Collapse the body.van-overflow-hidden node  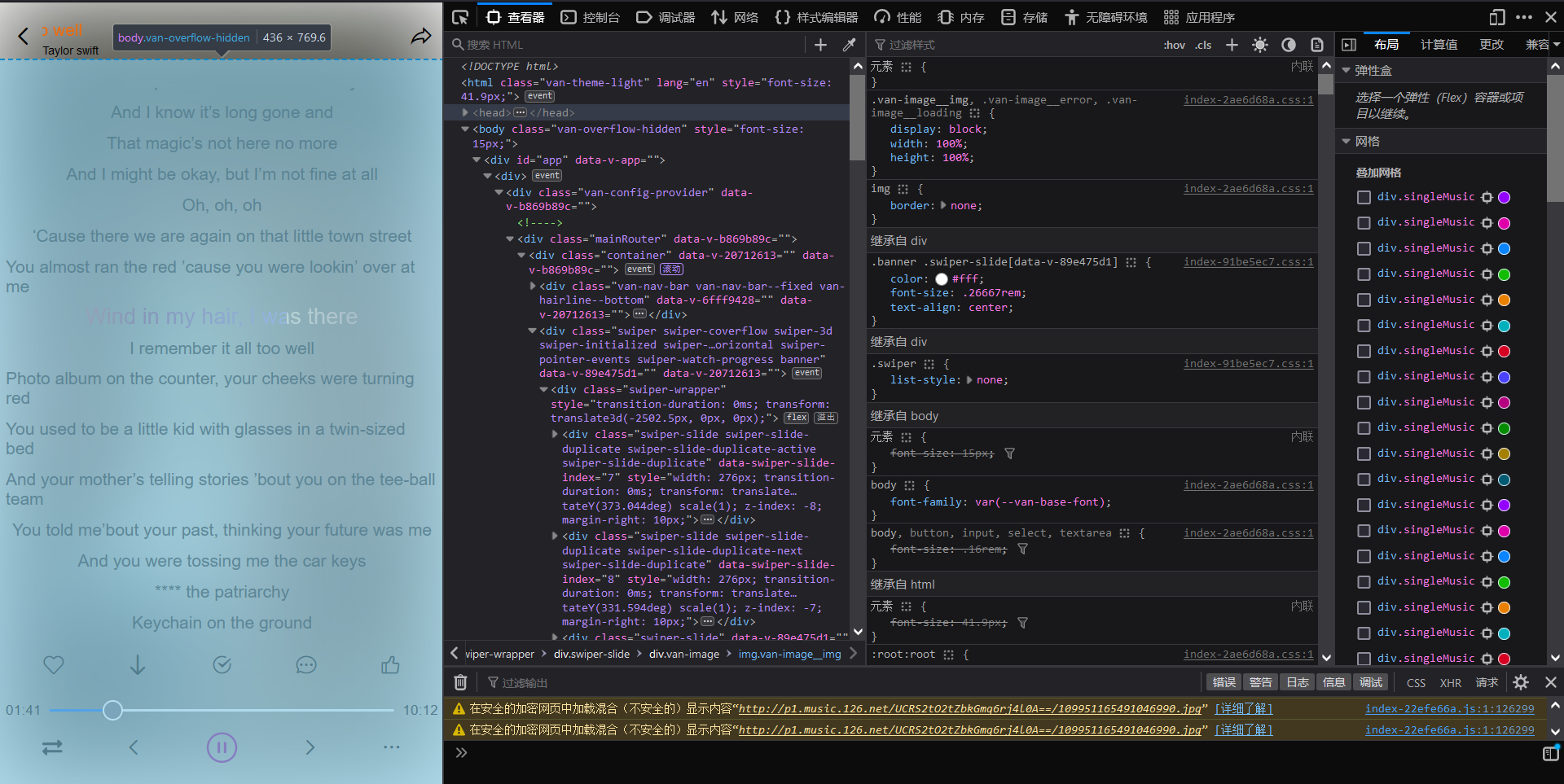(x=465, y=129)
